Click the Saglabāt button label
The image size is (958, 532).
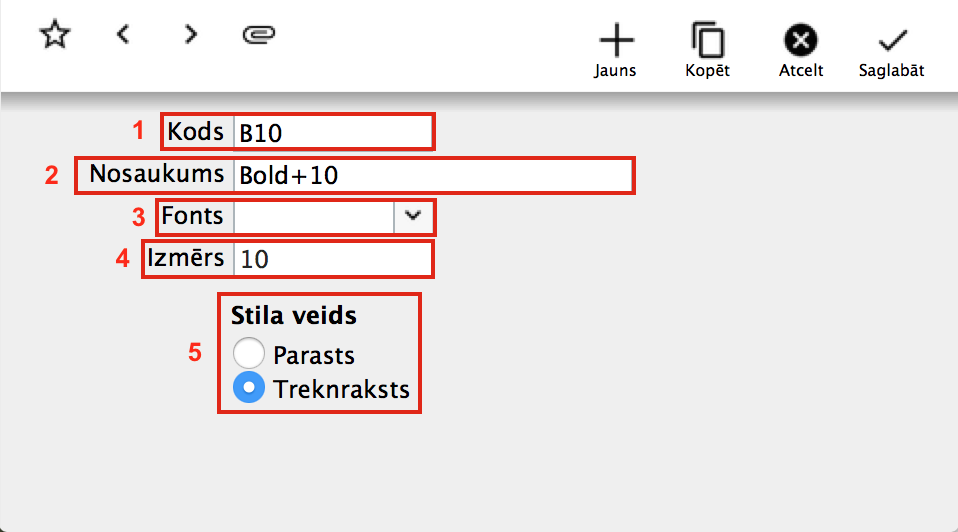tap(891, 71)
